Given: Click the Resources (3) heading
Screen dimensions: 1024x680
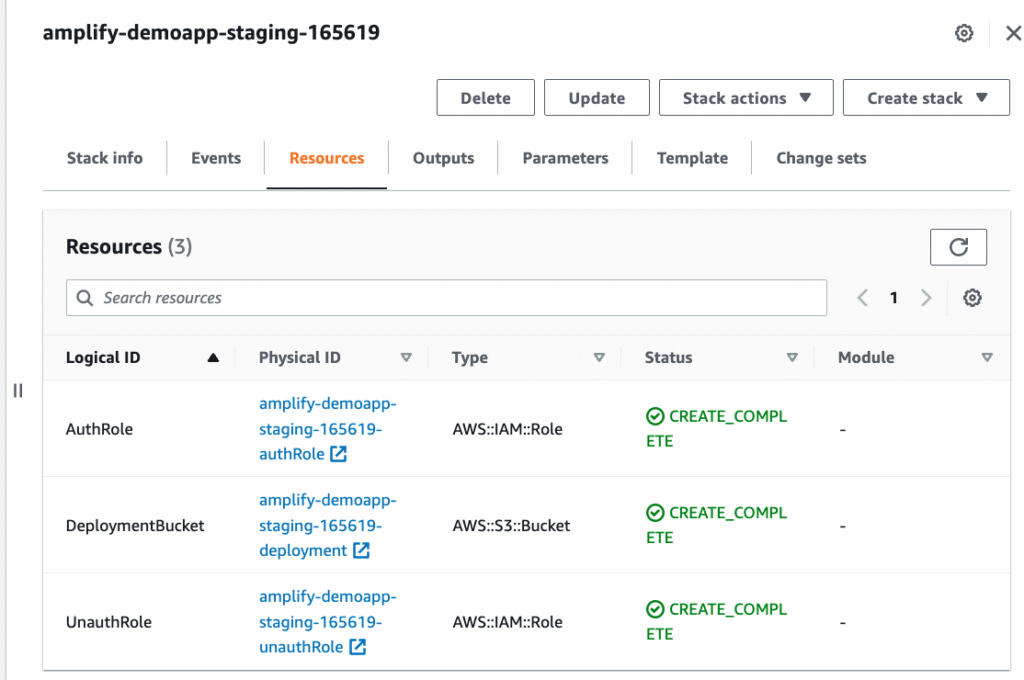Looking at the screenshot, I should (x=129, y=247).
